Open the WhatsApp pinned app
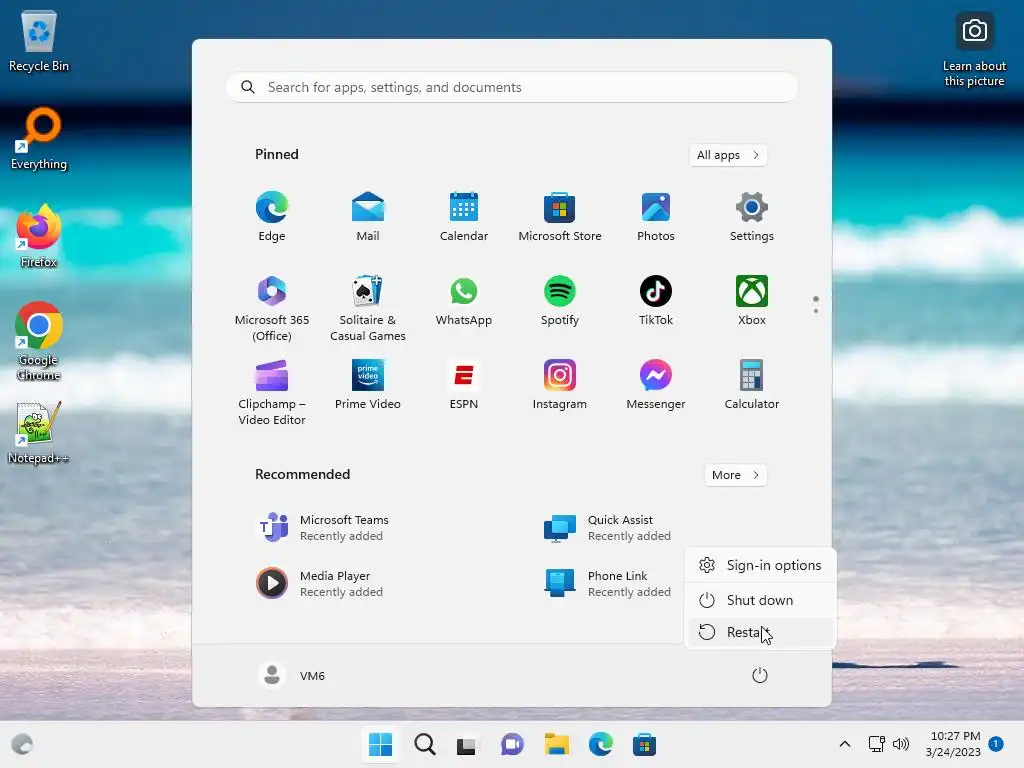Viewport: 1024px width, 768px height. (x=464, y=301)
